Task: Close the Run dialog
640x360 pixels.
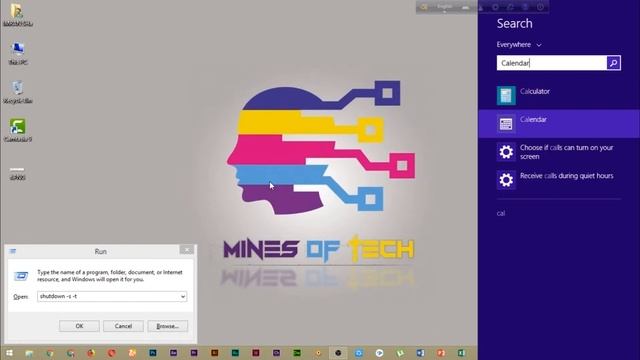Action: (187, 250)
